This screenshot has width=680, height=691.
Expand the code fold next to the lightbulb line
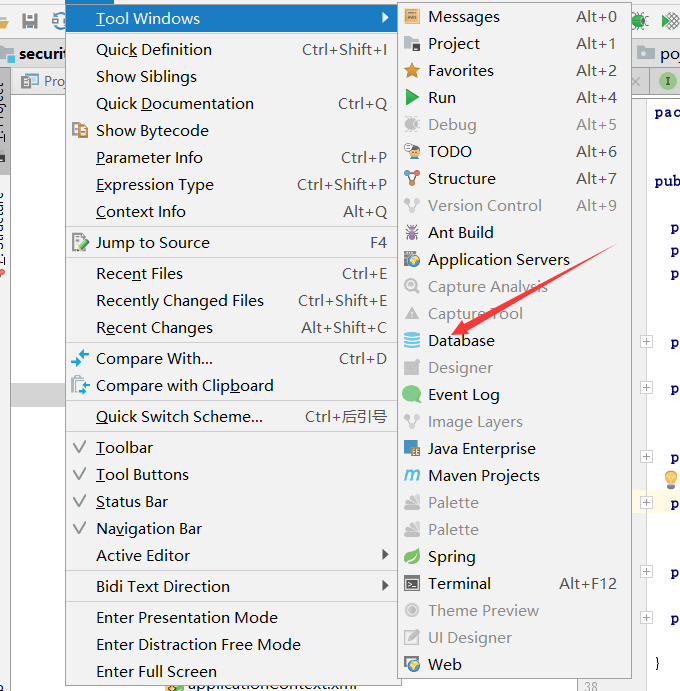point(646,502)
